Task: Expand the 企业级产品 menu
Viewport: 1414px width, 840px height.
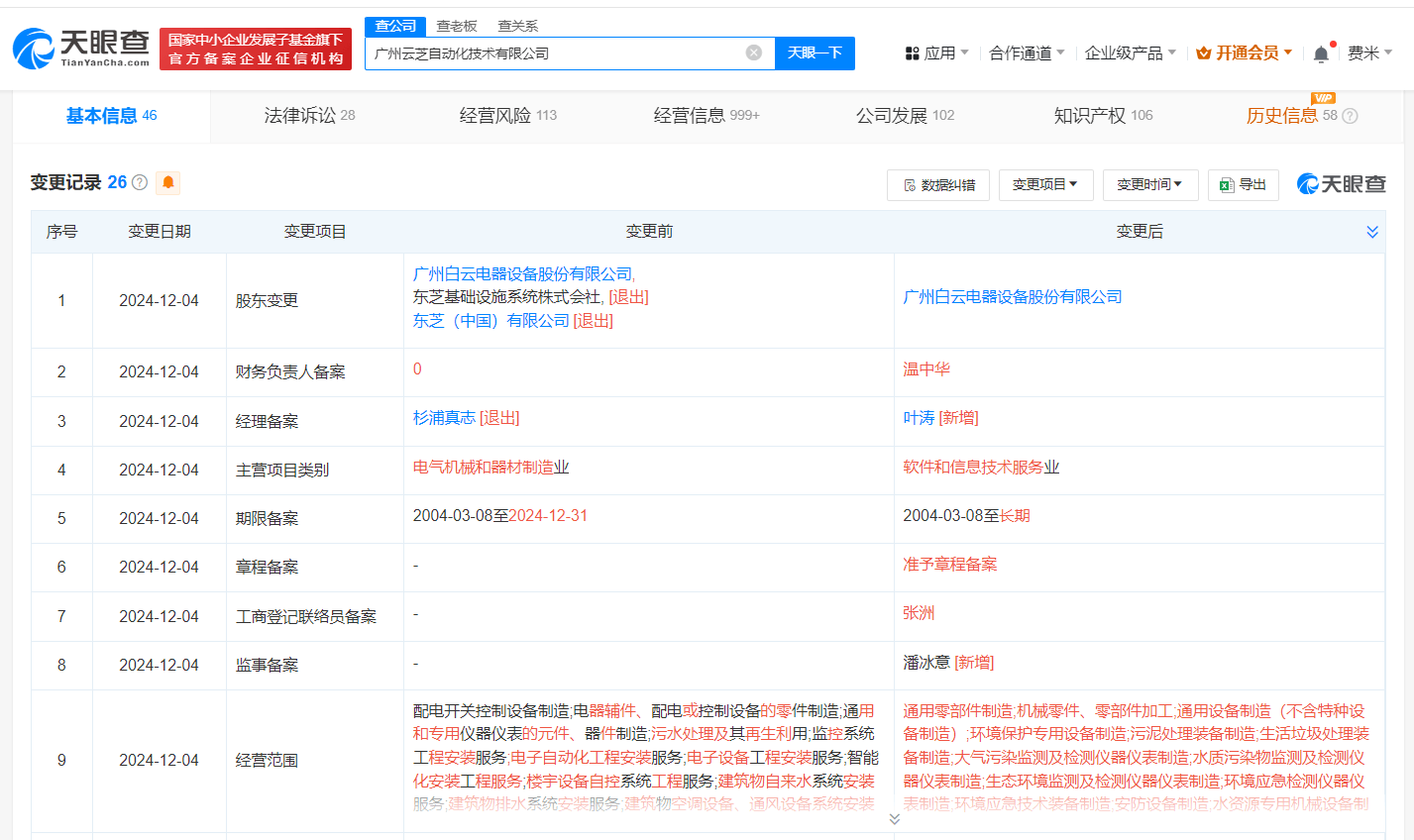Action: pyautogui.click(x=1130, y=53)
